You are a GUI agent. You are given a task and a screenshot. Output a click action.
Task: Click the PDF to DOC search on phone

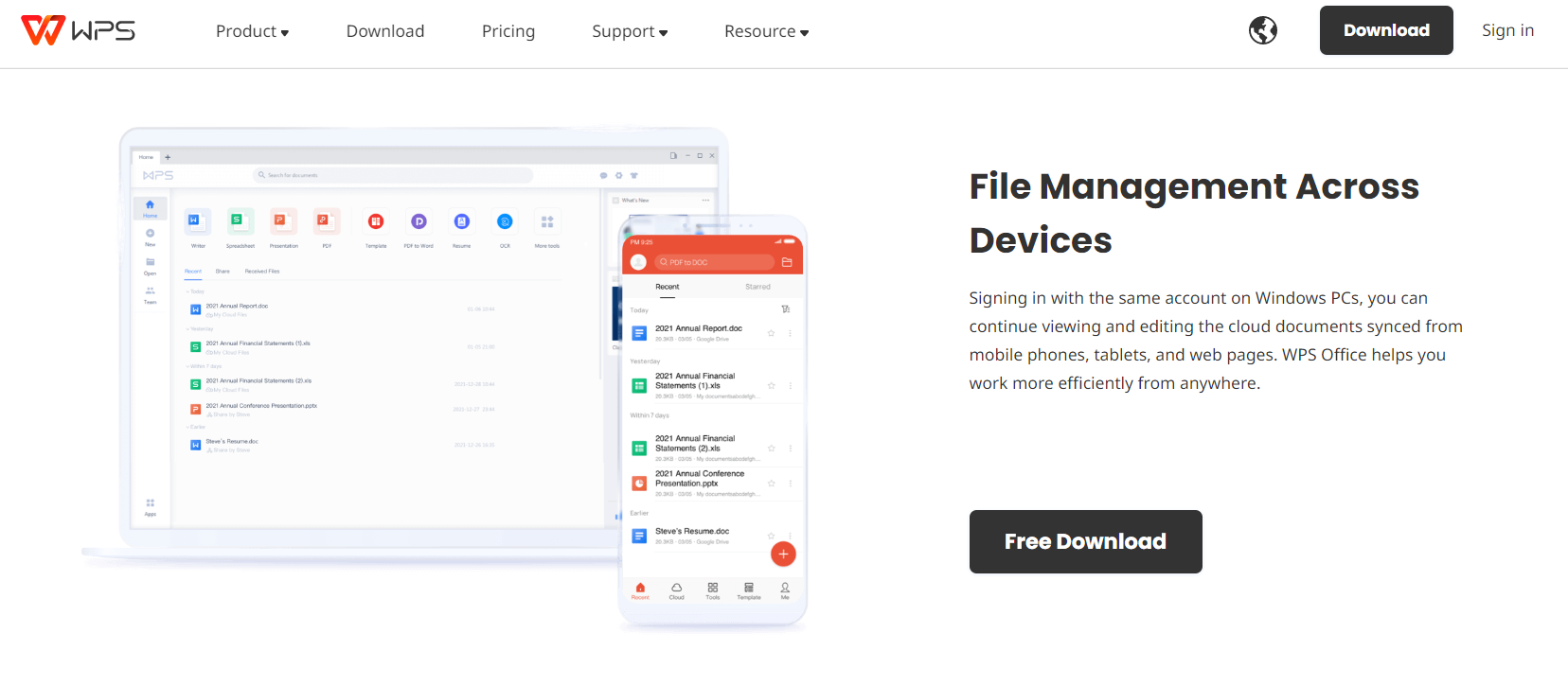tap(715, 262)
